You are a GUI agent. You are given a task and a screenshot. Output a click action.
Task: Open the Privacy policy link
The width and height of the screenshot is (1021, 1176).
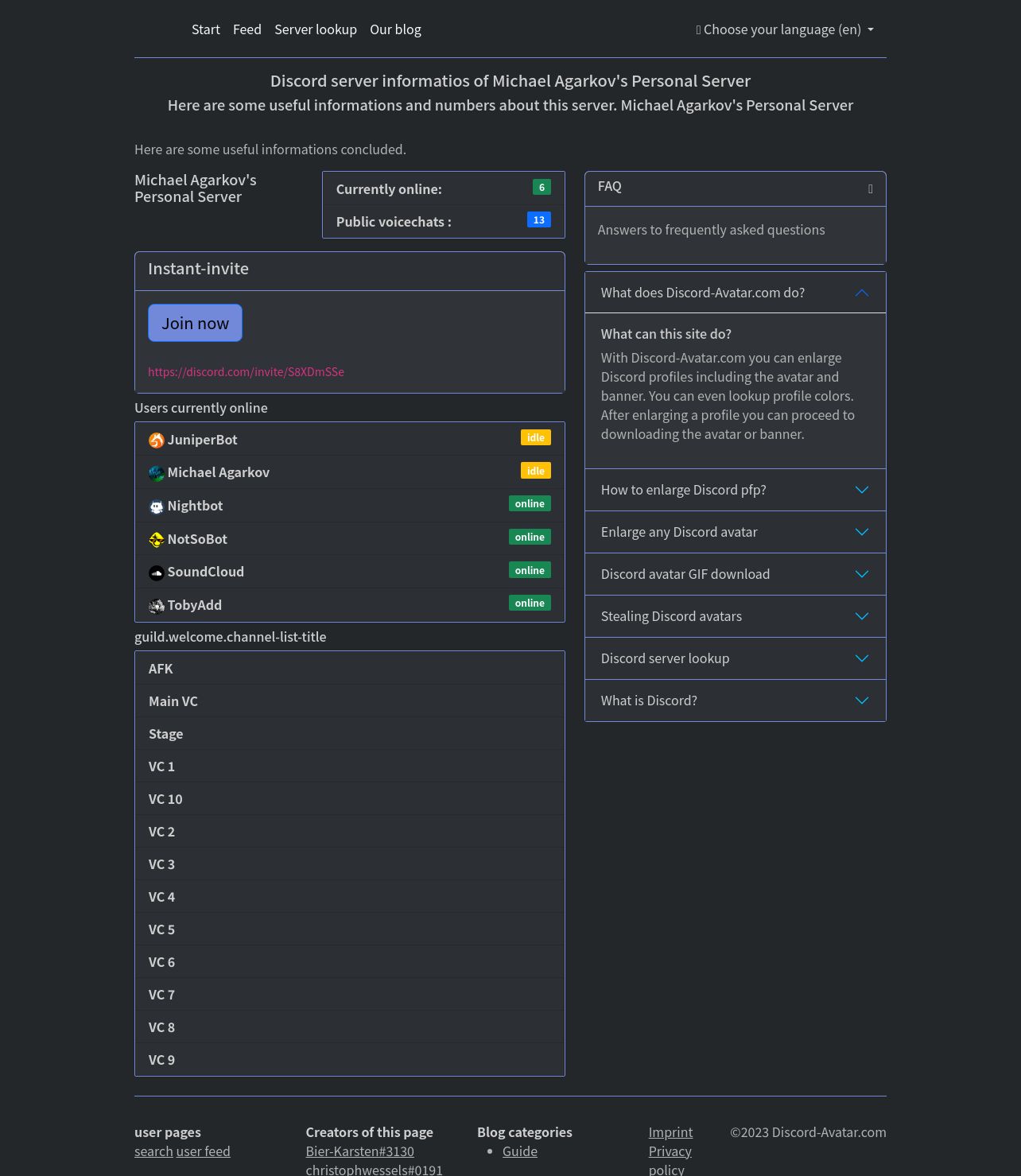coord(670,1160)
